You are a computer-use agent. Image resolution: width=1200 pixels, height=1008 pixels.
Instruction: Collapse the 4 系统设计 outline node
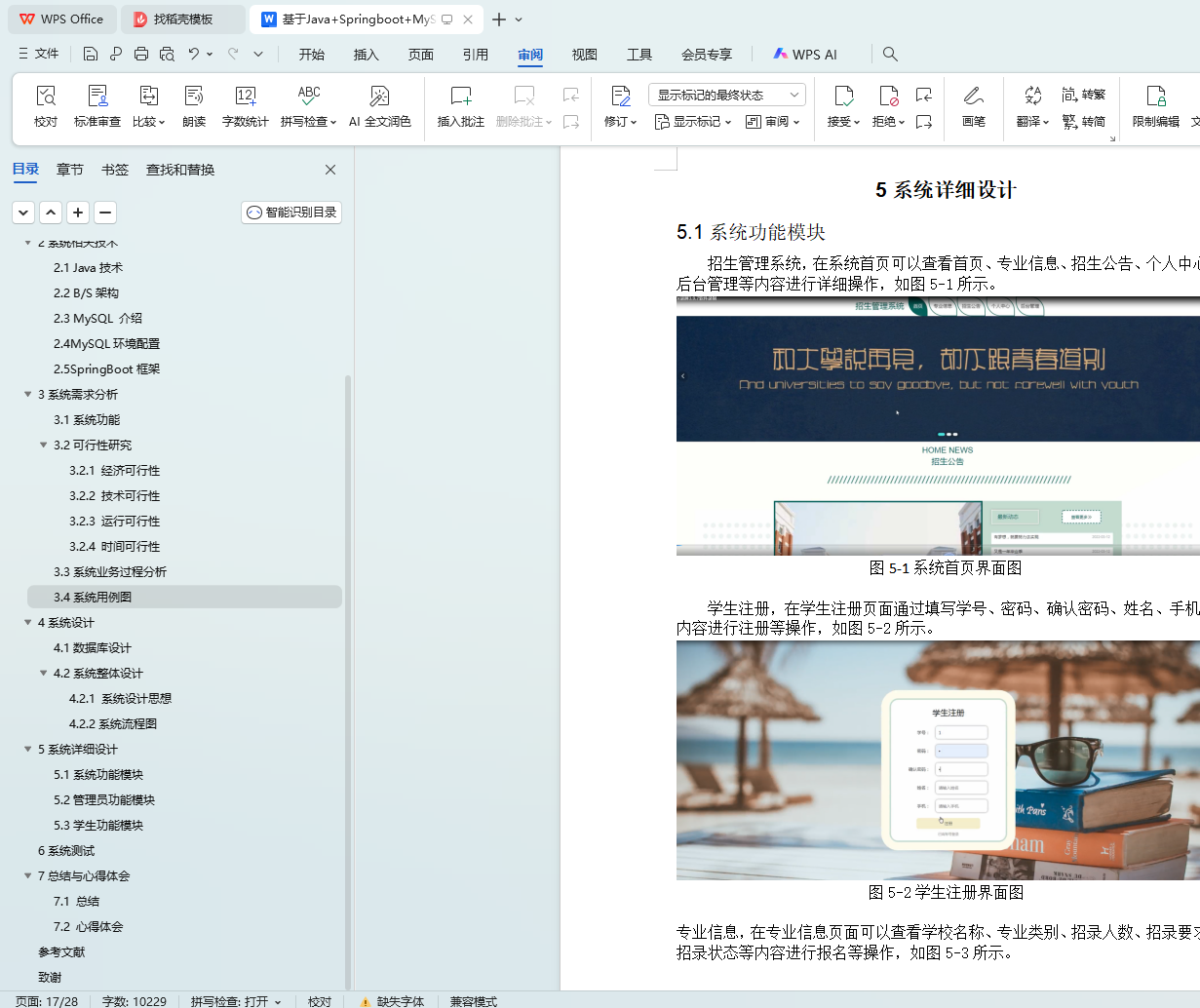coord(28,622)
